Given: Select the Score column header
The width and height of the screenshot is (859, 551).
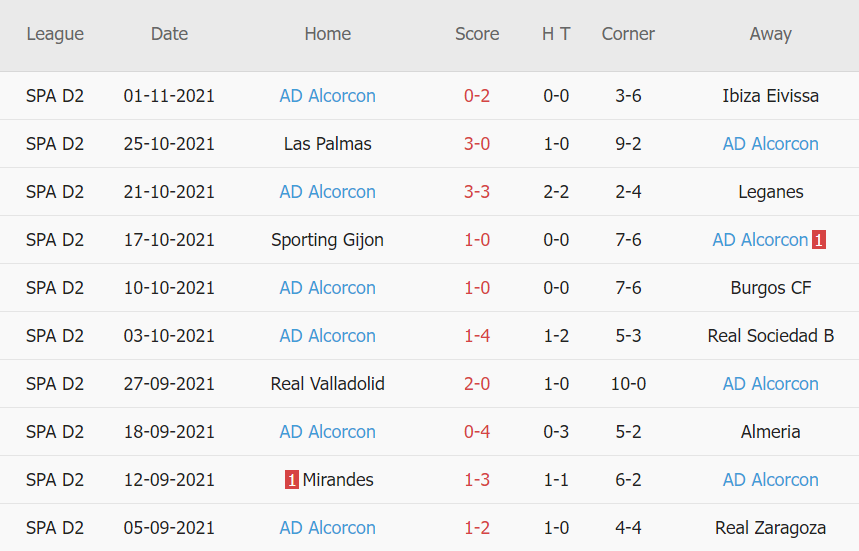Looking at the screenshot, I should click(x=477, y=34).
